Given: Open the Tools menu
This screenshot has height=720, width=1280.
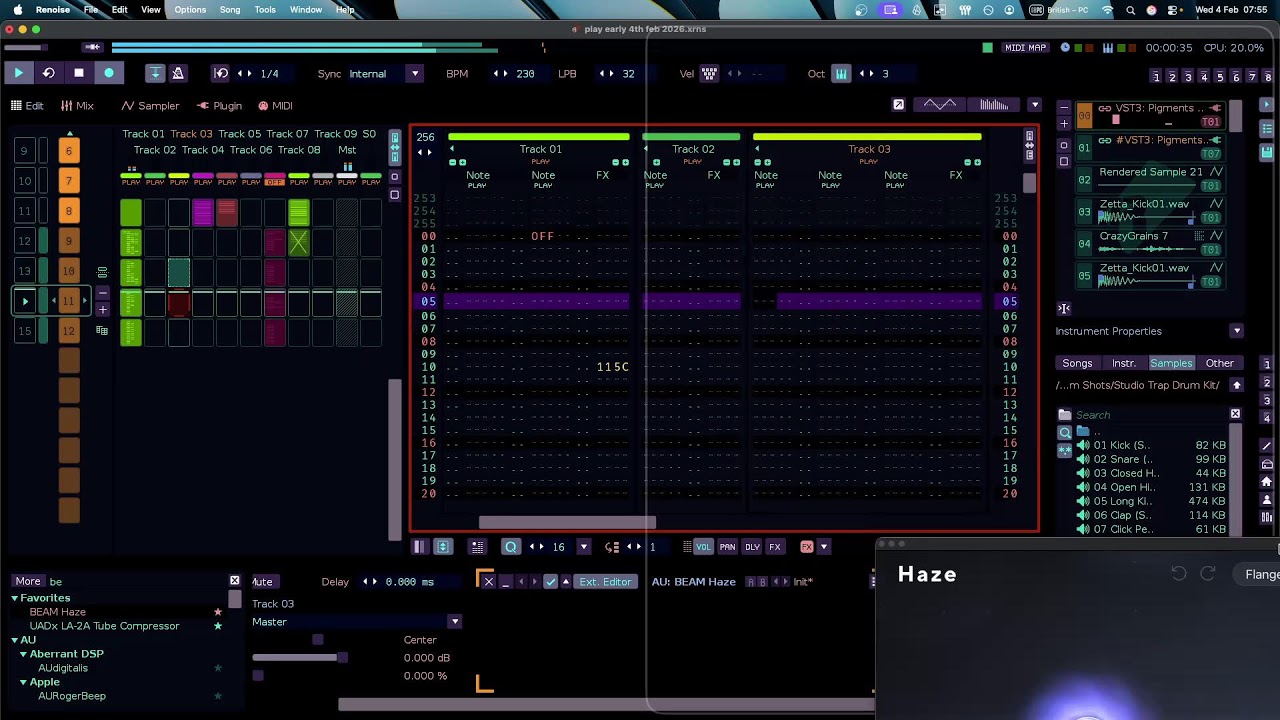Looking at the screenshot, I should coord(265,10).
